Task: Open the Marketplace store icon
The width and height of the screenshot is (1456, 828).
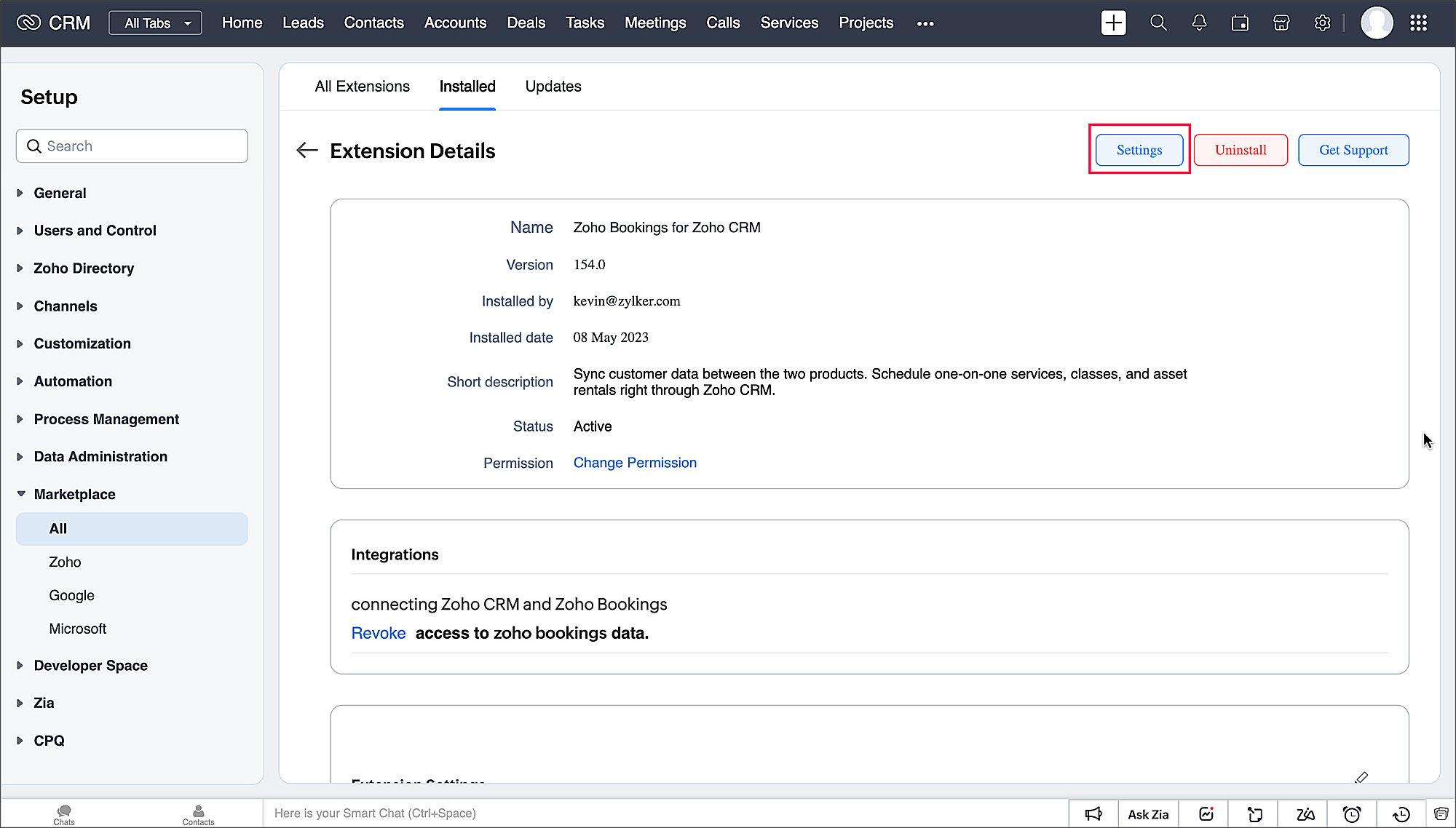Action: (1281, 23)
